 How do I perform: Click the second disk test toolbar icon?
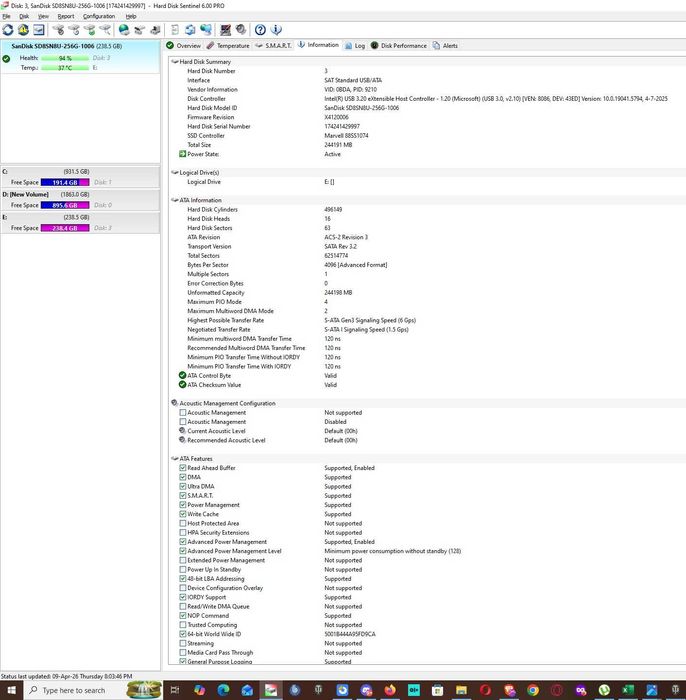(x=74, y=30)
